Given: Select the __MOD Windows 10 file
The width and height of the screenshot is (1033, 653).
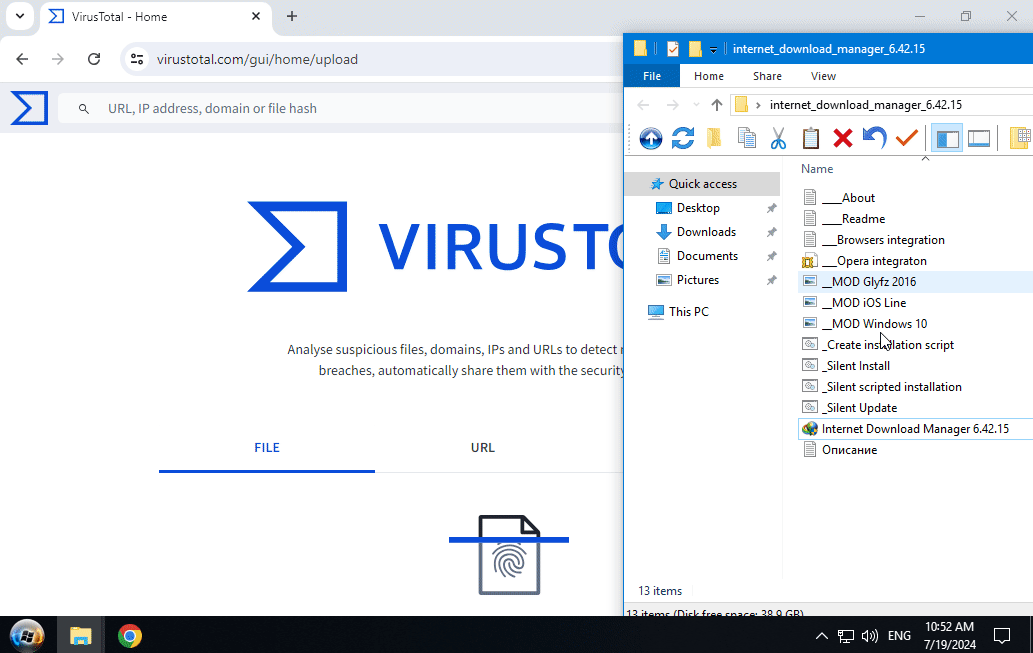Looking at the screenshot, I should pyautogui.click(x=874, y=324).
